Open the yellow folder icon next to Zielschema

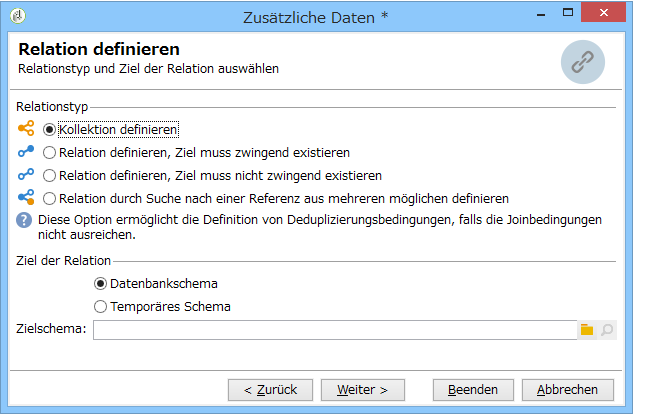(x=587, y=330)
